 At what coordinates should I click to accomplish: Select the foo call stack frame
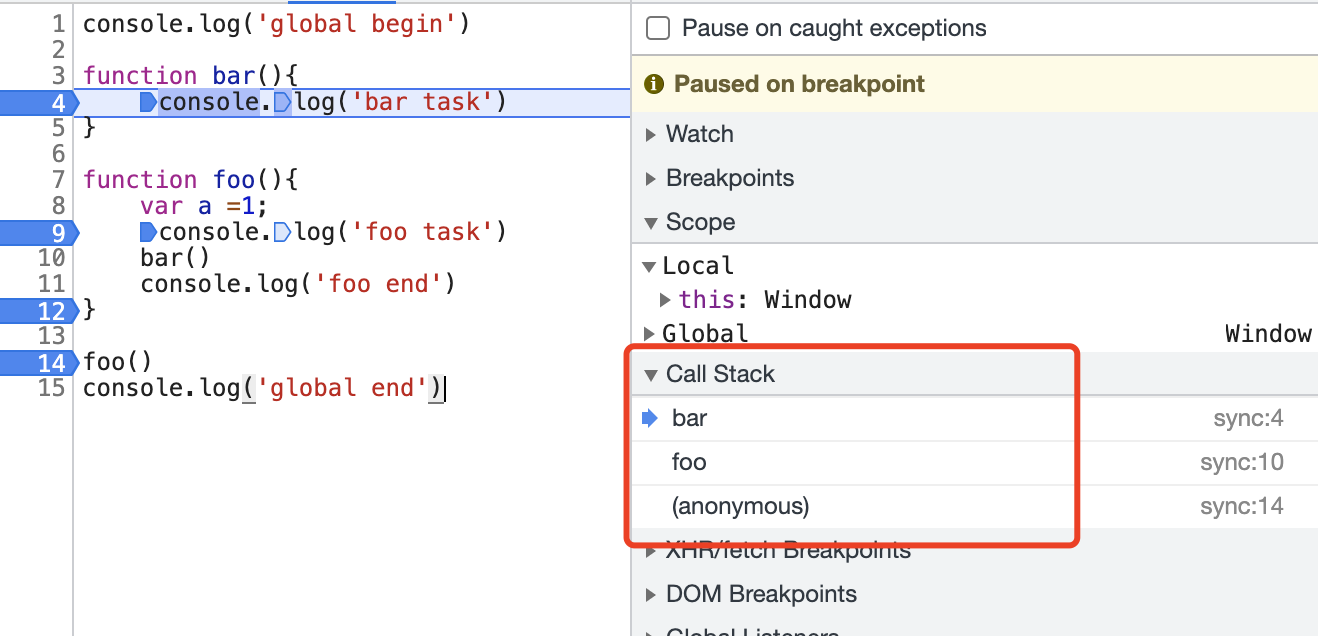point(974,462)
